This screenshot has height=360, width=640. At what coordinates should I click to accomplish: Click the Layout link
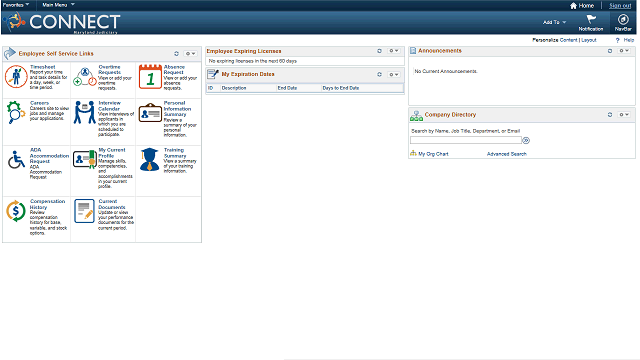point(589,40)
